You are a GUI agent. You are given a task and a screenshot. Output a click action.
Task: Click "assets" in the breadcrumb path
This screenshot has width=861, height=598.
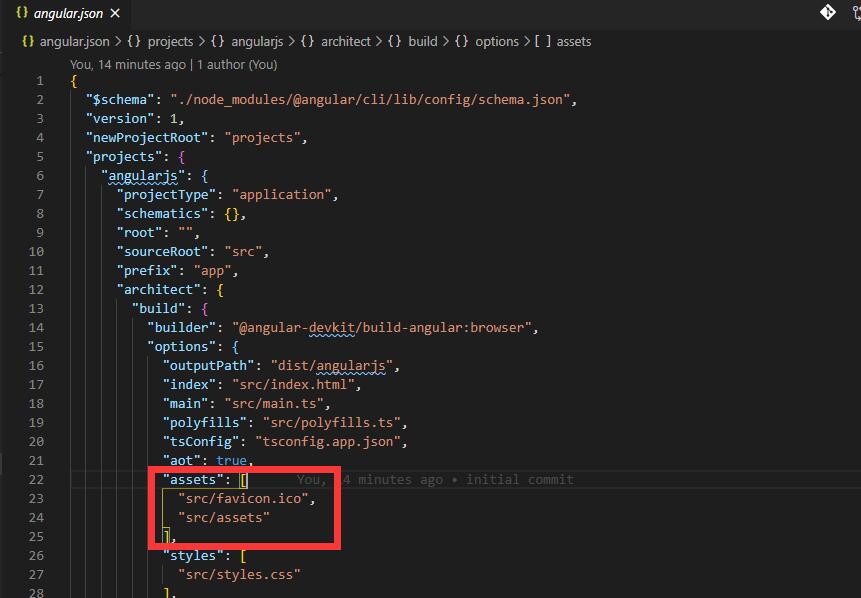coord(573,41)
